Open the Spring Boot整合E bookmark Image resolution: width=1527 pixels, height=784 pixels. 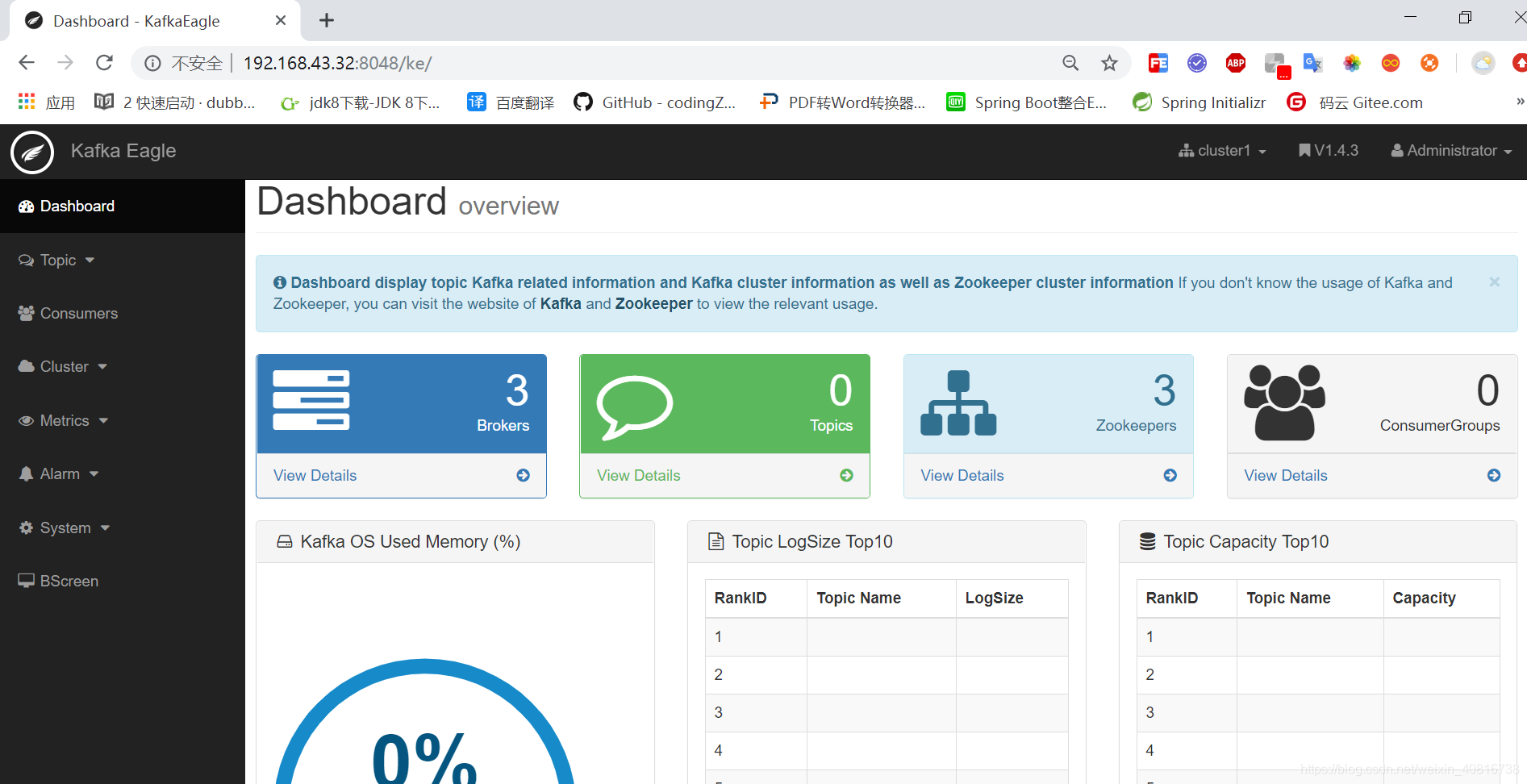click(1026, 102)
